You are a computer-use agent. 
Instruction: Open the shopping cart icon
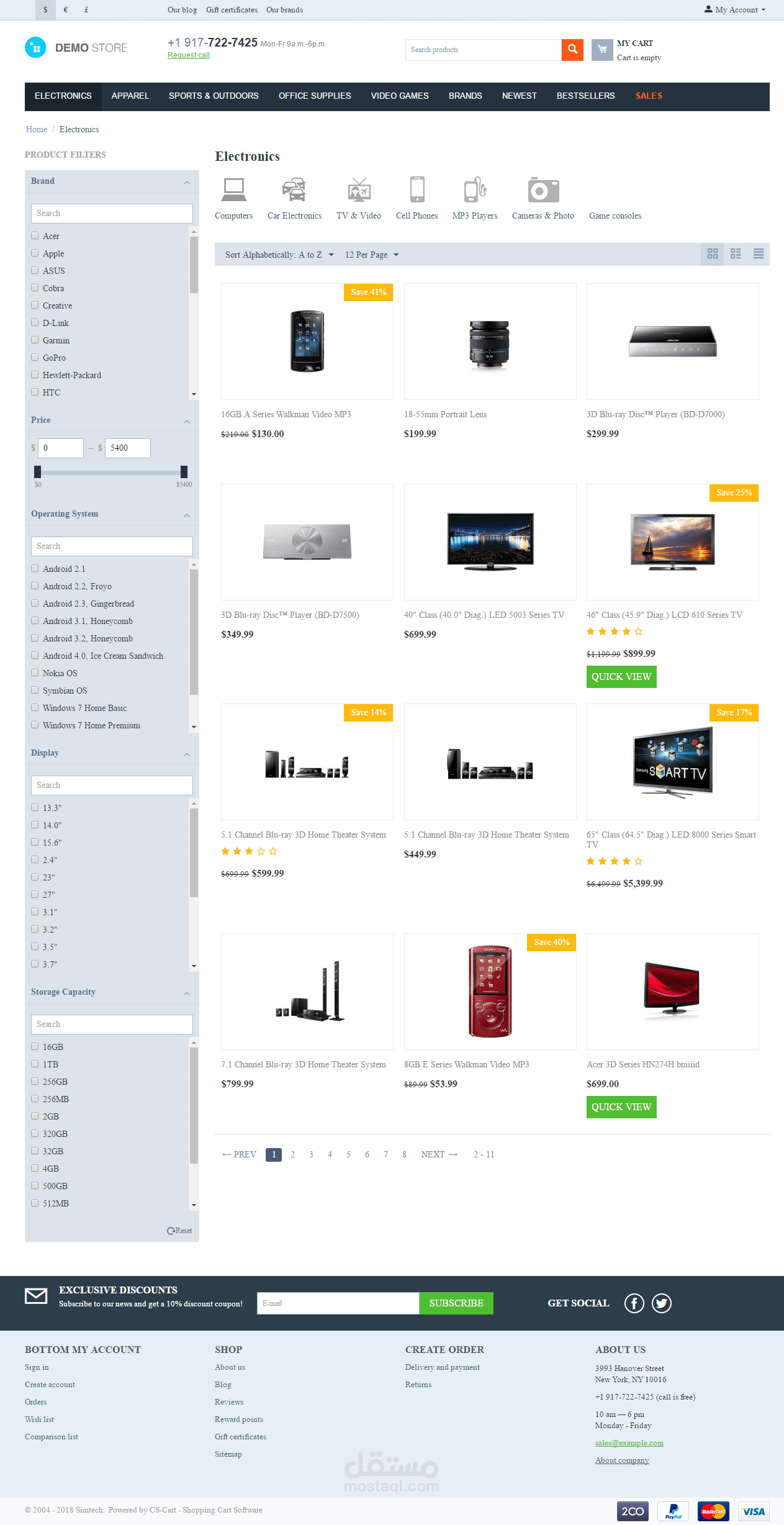(602, 50)
